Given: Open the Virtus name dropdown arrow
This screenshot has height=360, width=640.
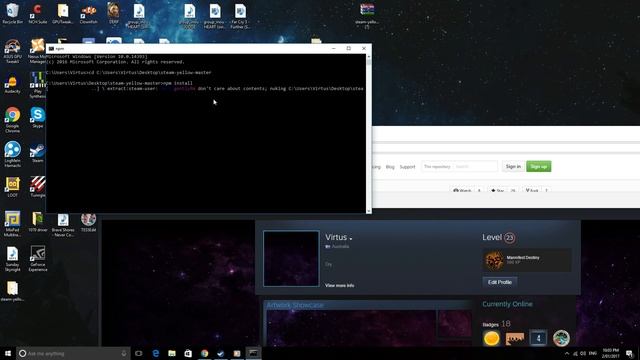Looking at the screenshot, I should (351, 238).
